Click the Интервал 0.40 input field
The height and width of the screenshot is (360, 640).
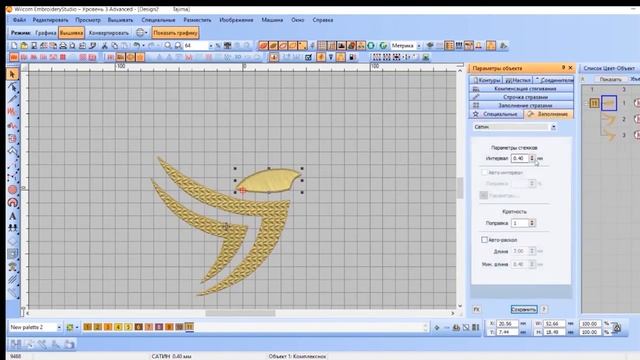pyautogui.click(x=520, y=158)
